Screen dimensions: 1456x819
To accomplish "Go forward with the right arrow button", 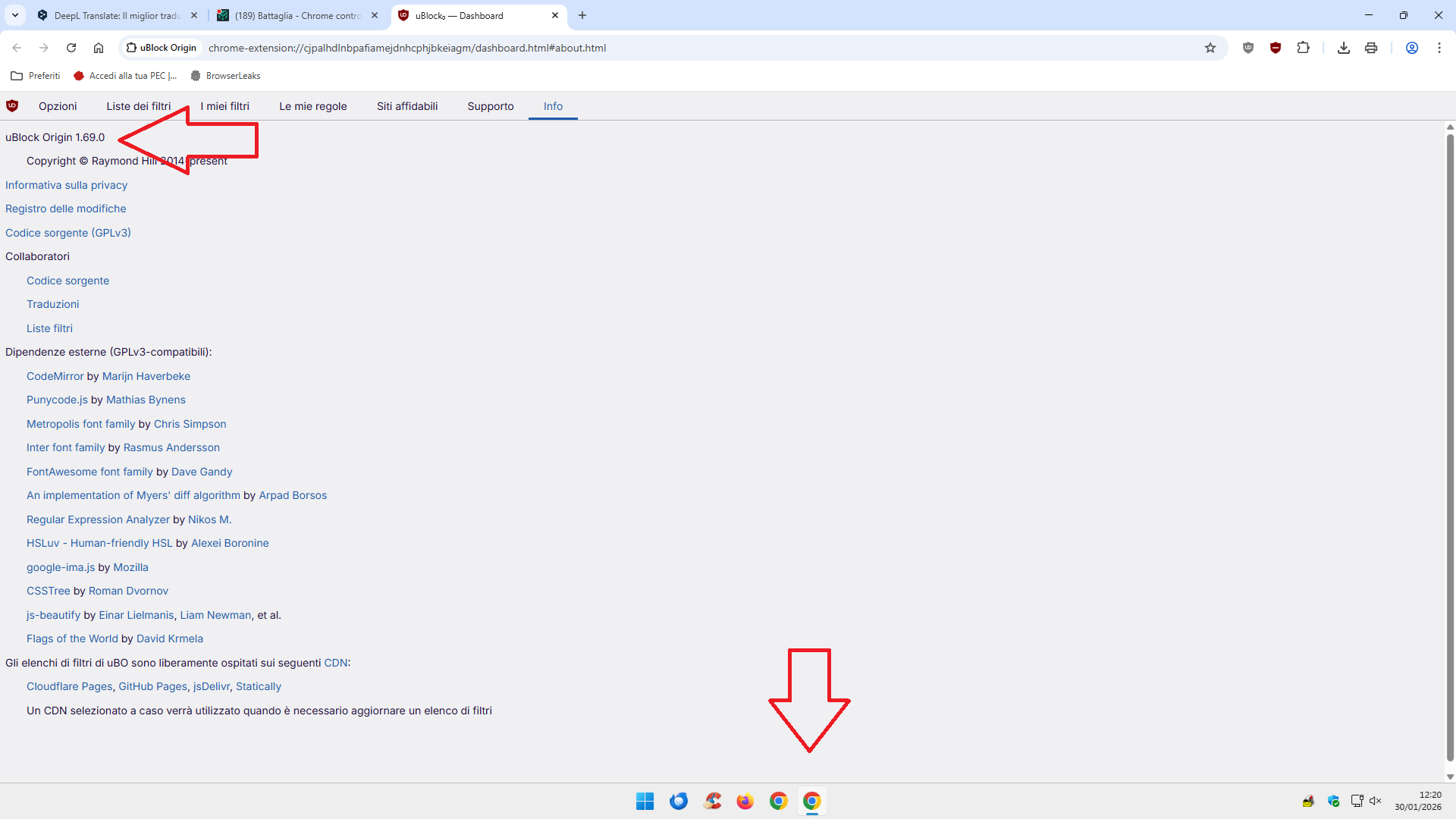I will pos(44,48).
